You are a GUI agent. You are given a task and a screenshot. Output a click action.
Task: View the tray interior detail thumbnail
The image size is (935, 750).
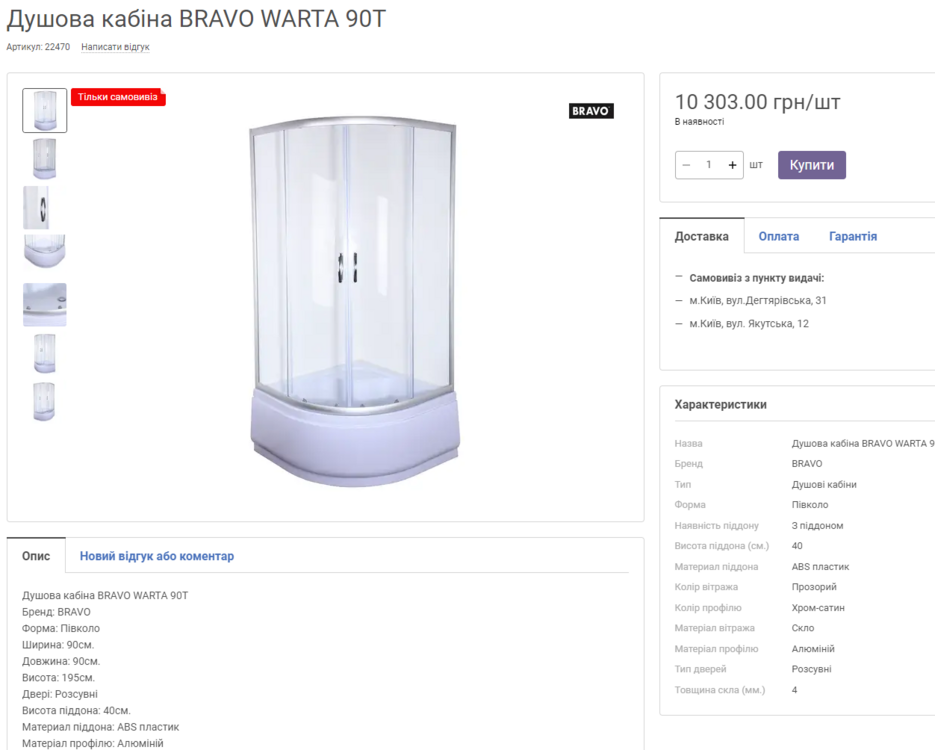45,305
